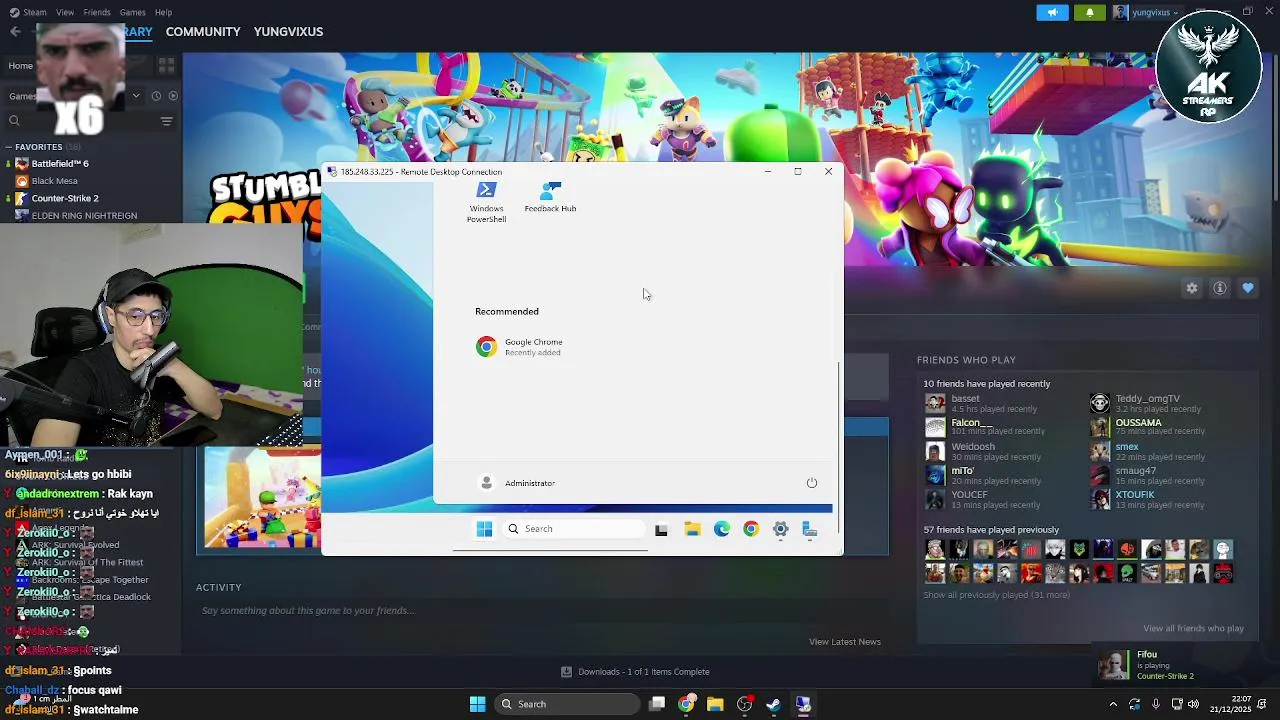1280x720 pixels.
Task: Click the Steam announcements megaphone button
Action: pos(1052,12)
